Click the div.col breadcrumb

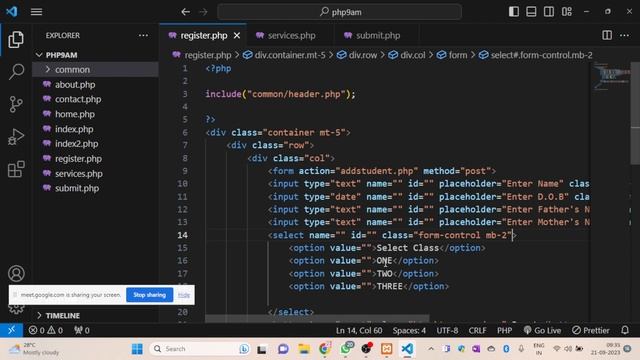(407, 55)
